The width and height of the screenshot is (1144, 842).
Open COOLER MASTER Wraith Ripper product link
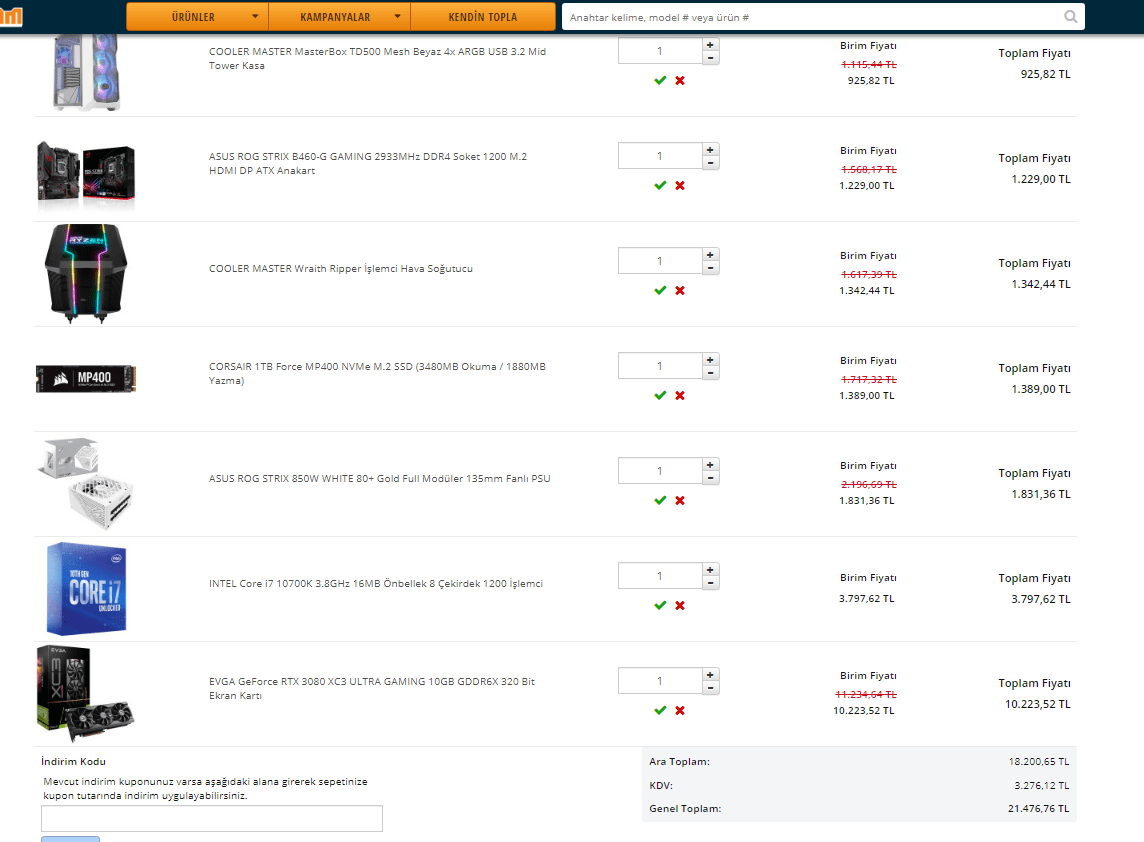point(341,269)
